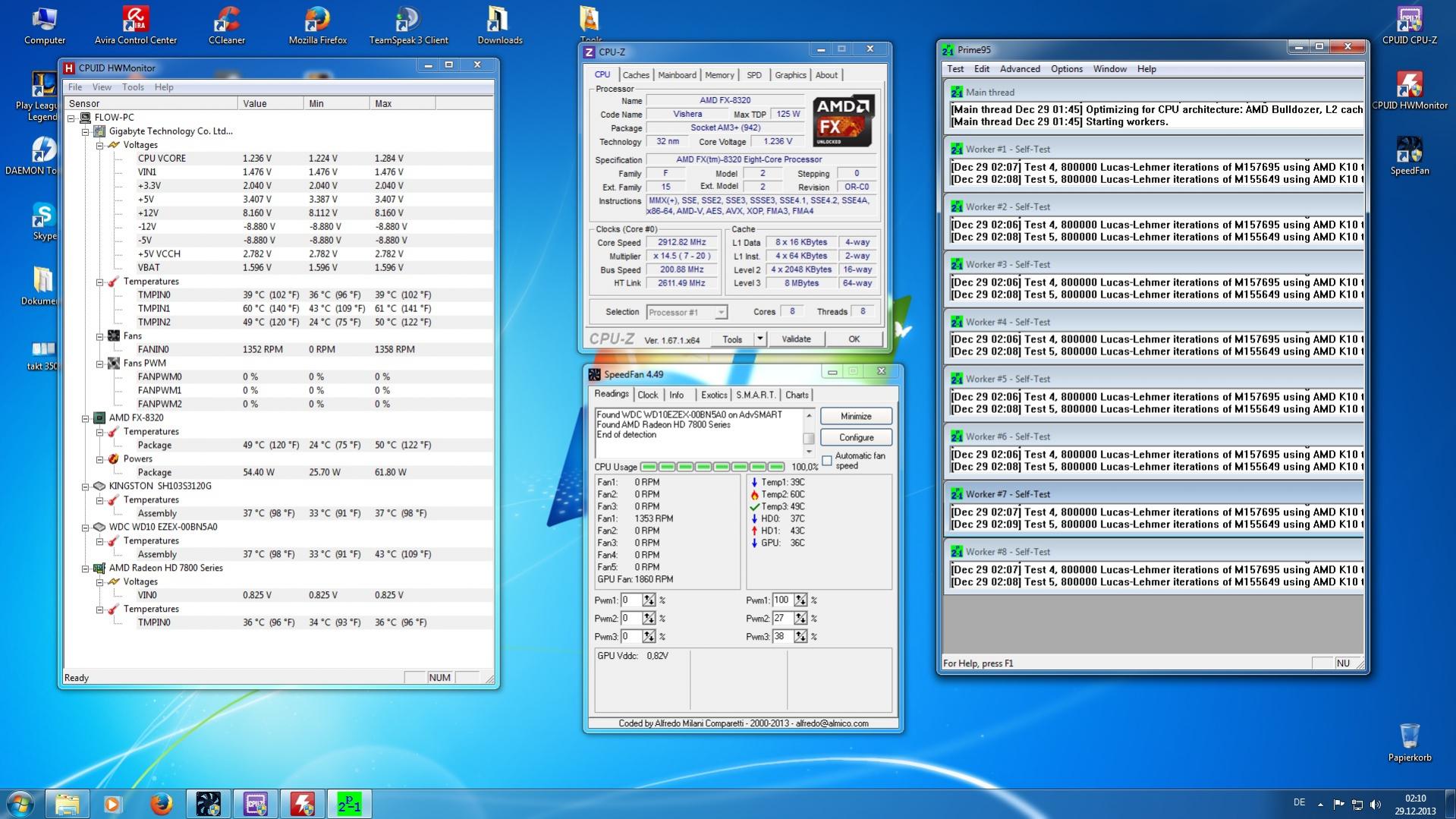Collapse the AMD FX-8320 tree node

pos(86,418)
